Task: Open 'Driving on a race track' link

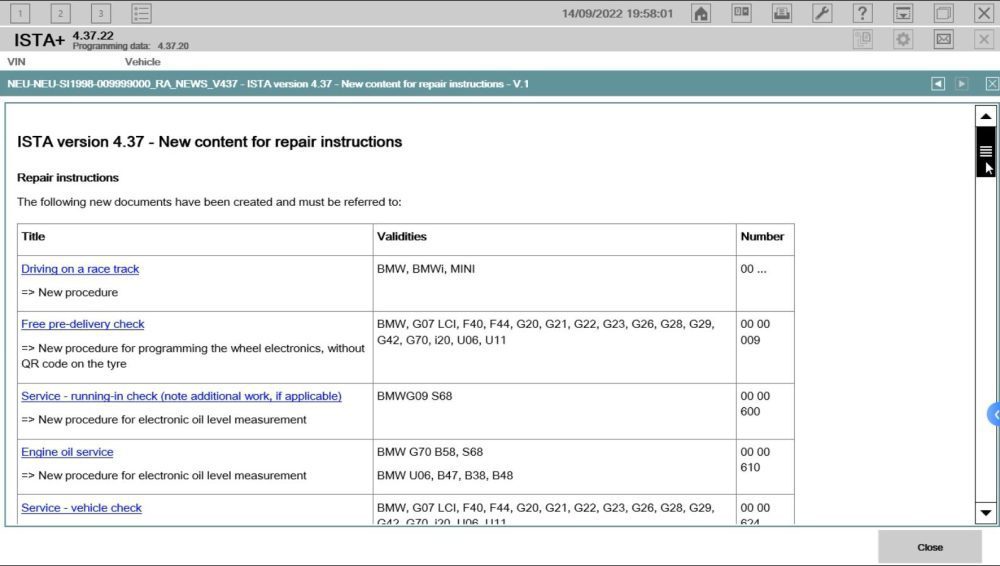Action: point(80,269)
